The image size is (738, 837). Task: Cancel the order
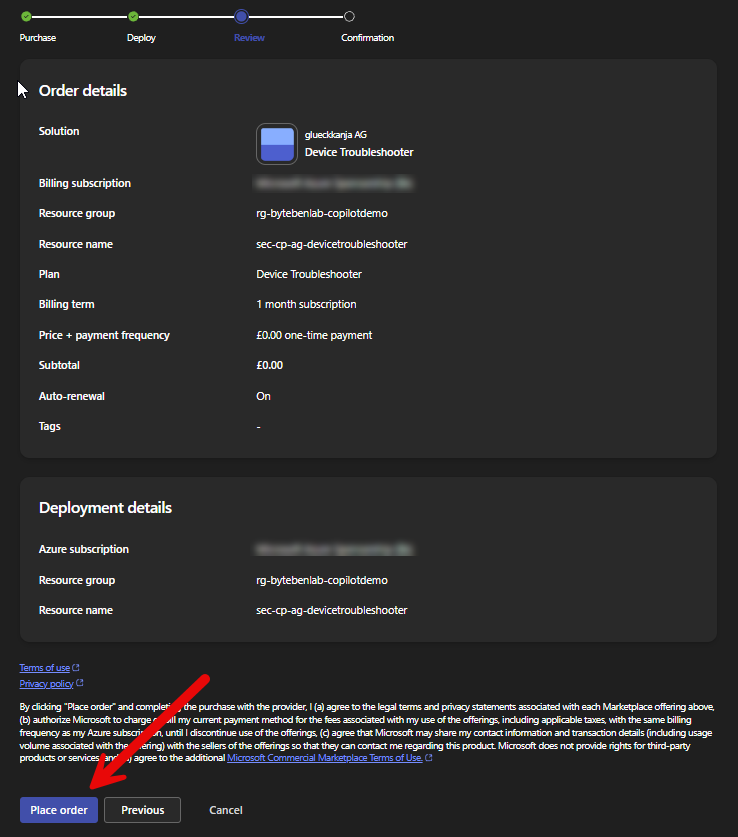click(x=226, y=810)
